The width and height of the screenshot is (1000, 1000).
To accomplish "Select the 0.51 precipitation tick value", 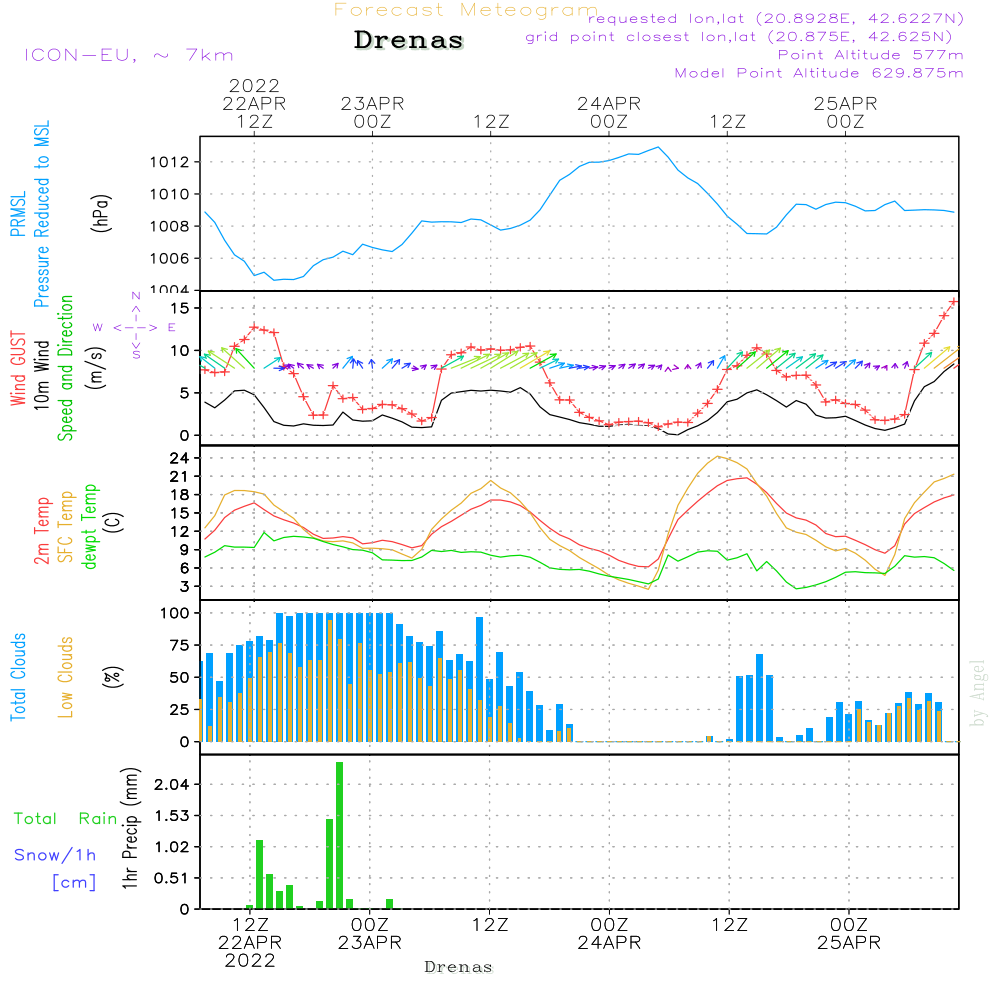I will click(x=172, y=878).
